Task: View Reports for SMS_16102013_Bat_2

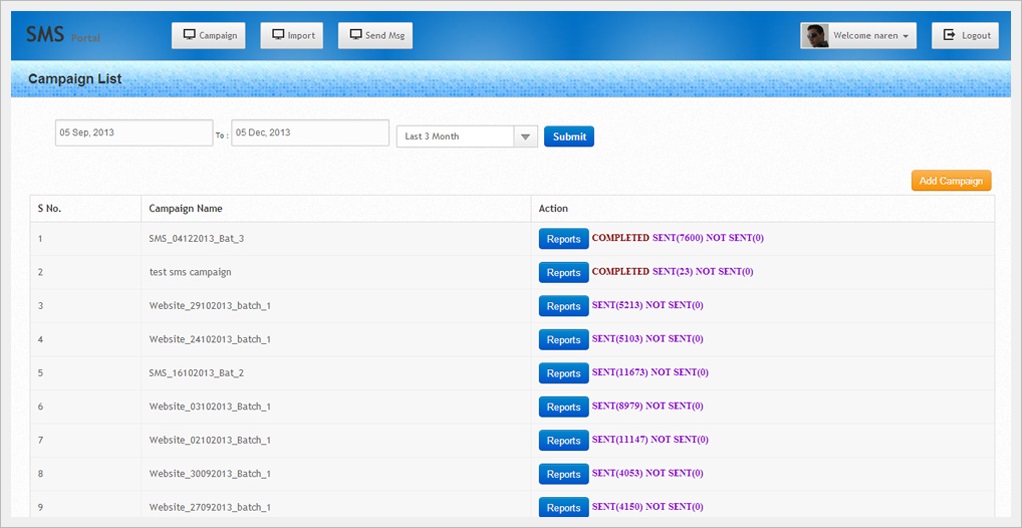Action: click(x=563, y=373)
